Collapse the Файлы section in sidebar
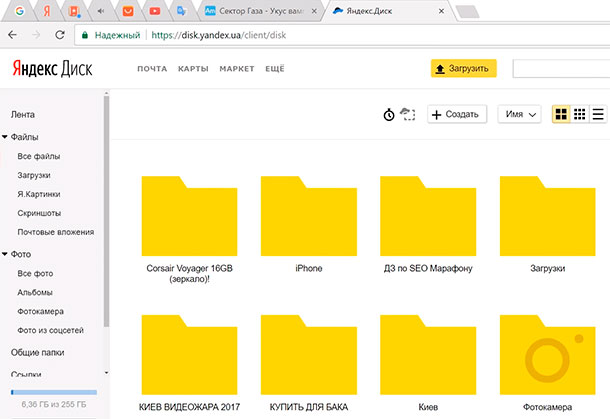610x419 pixels. (x=6, y=137)
